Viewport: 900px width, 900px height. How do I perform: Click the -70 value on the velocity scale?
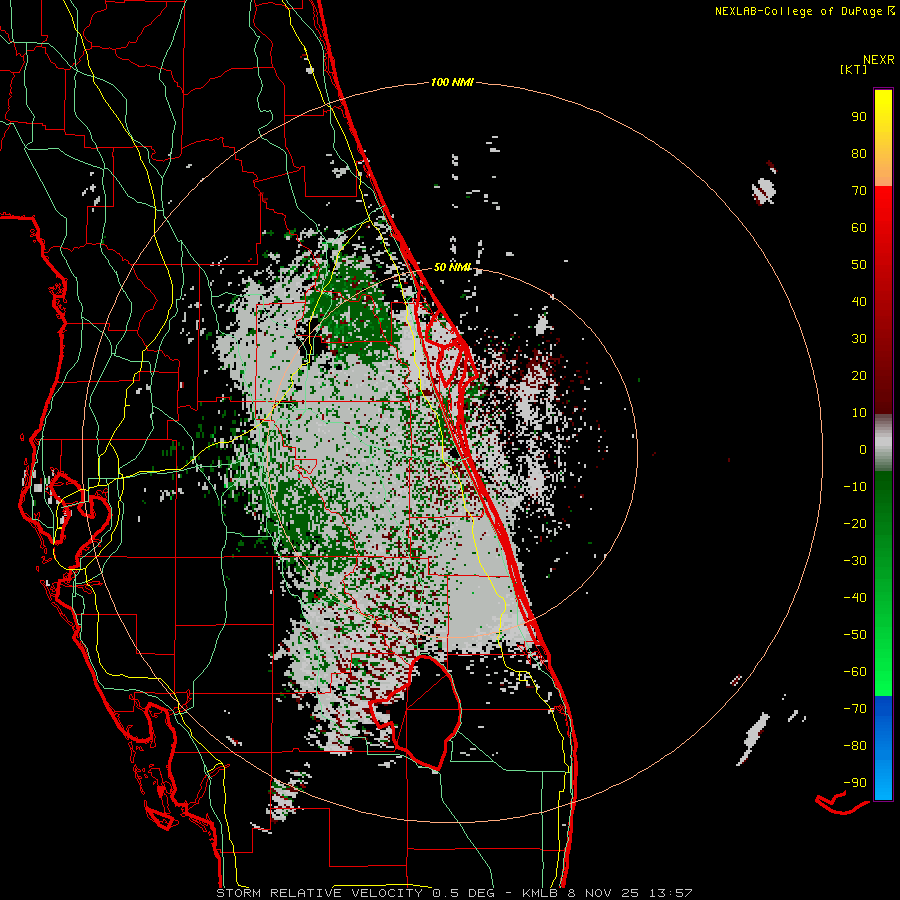[855, 709]
